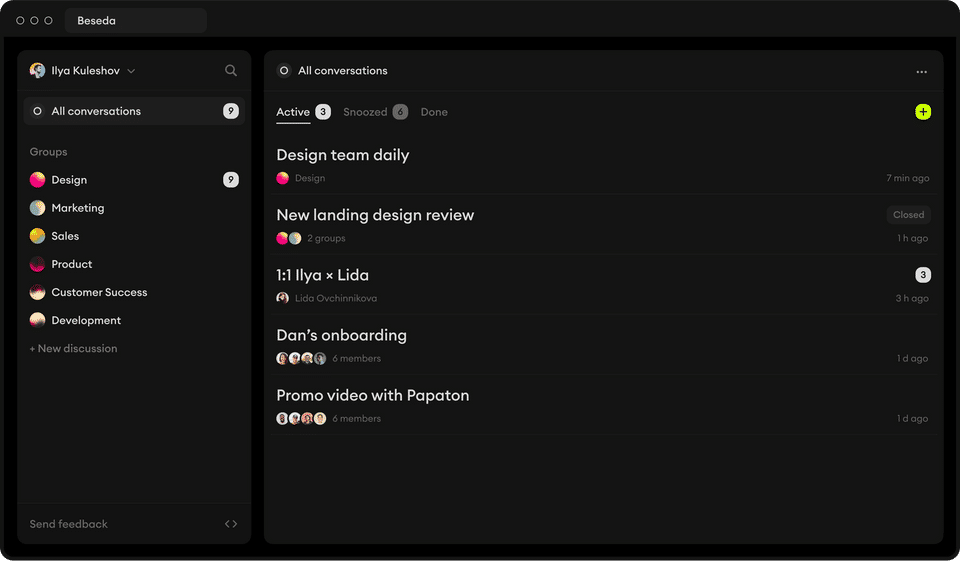Click the Design tag icon under Design team daily
Screen dimensions: 960x561
282,178
